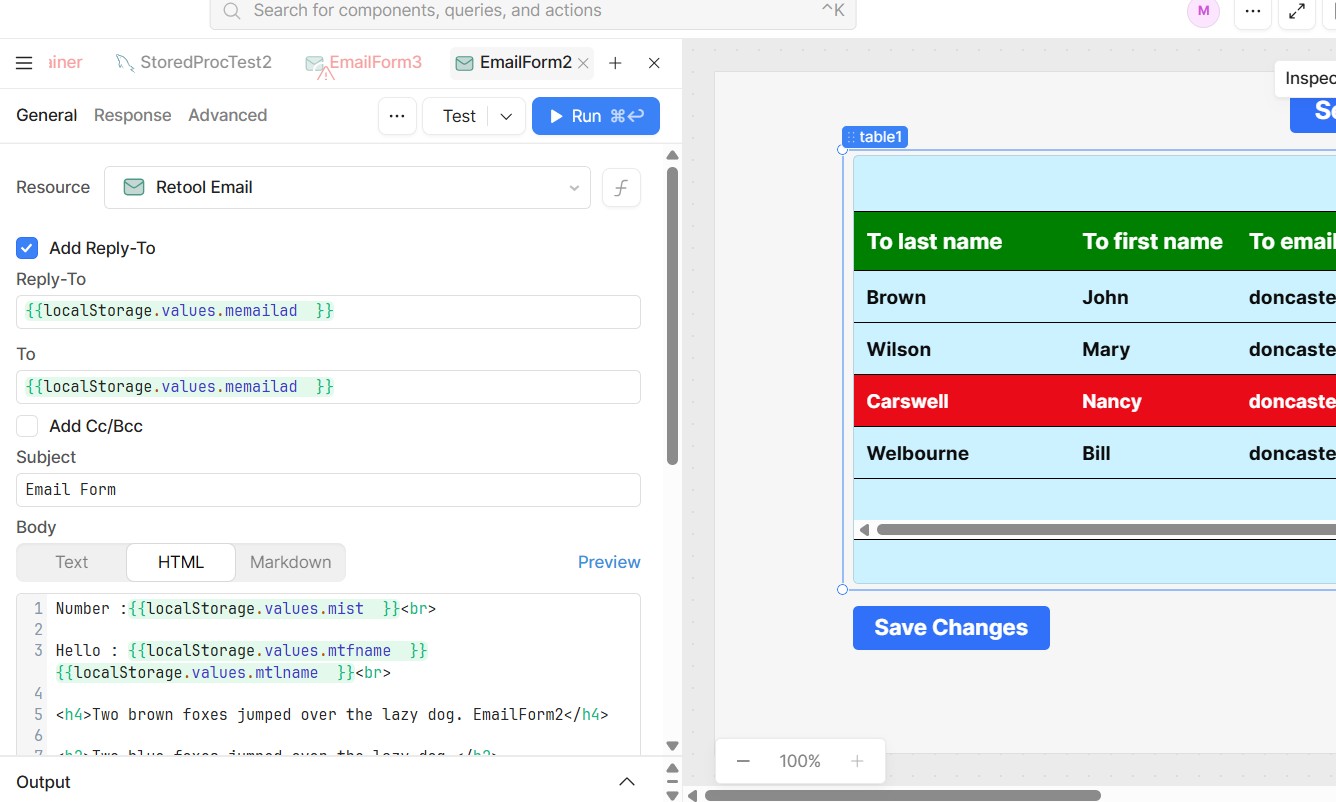Expand the Output panel chevron
This screenshot has height=802, width=1336.
627,782
